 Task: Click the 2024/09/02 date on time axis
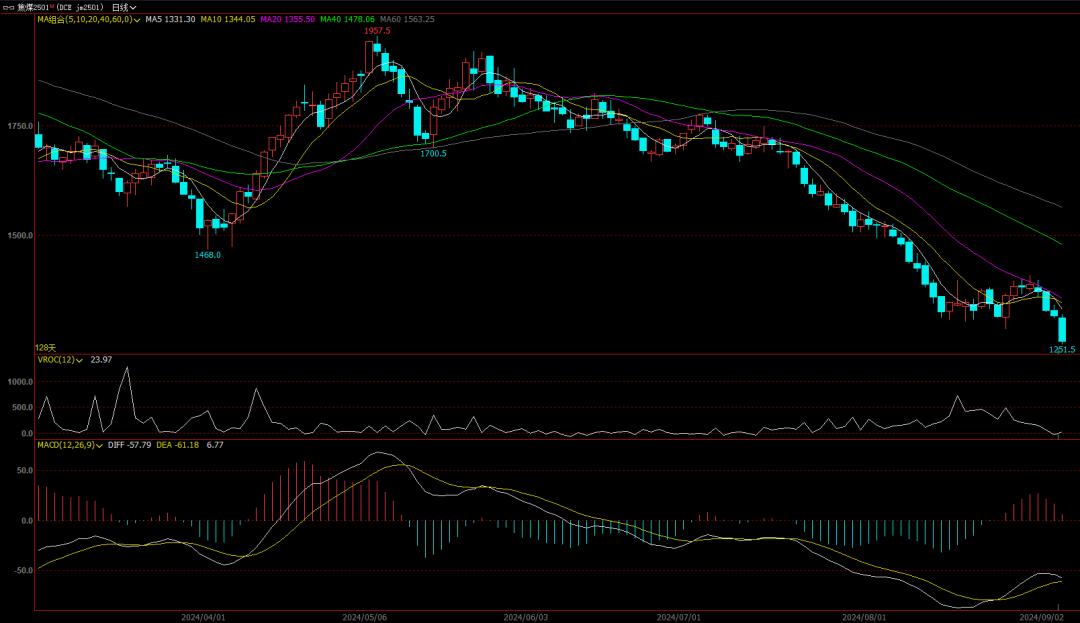(x=1039, y=617)
